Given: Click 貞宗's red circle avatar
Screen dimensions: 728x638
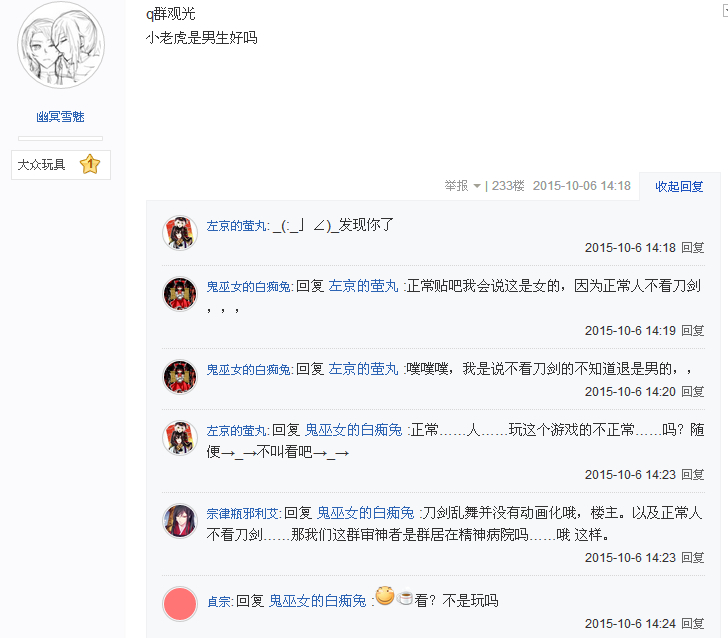Looking at the screenshot, I should tap(180, 604).
